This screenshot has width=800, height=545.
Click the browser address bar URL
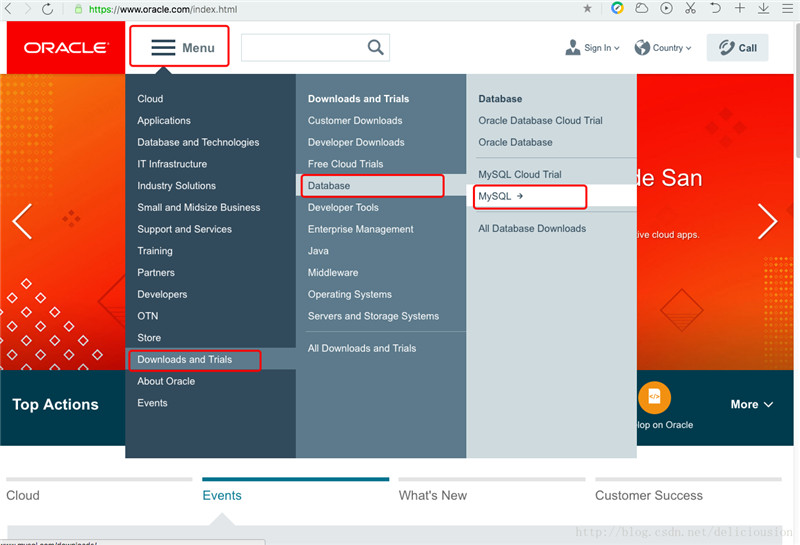click(x=163, y=9)
